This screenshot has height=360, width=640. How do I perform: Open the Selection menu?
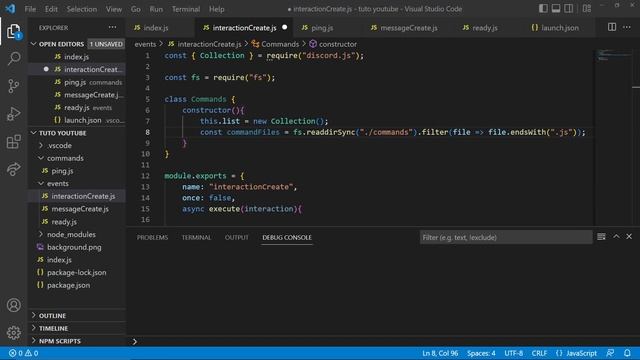(82, 9)
